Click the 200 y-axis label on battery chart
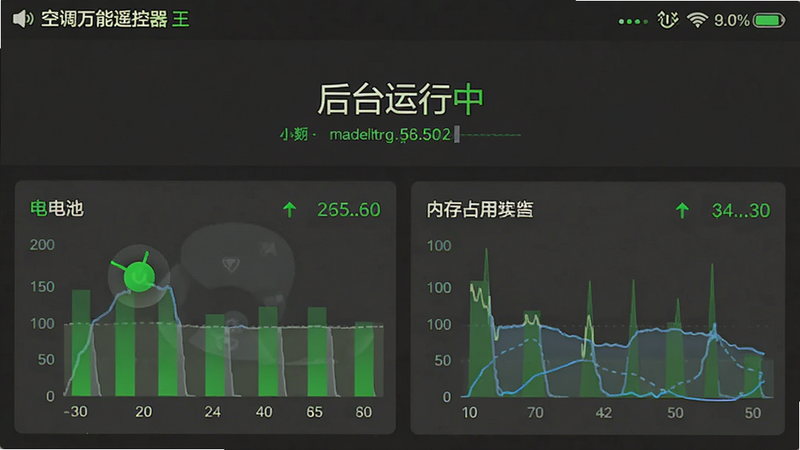Image resolution: width=800 pixels, height=450 pixels. 42,245
